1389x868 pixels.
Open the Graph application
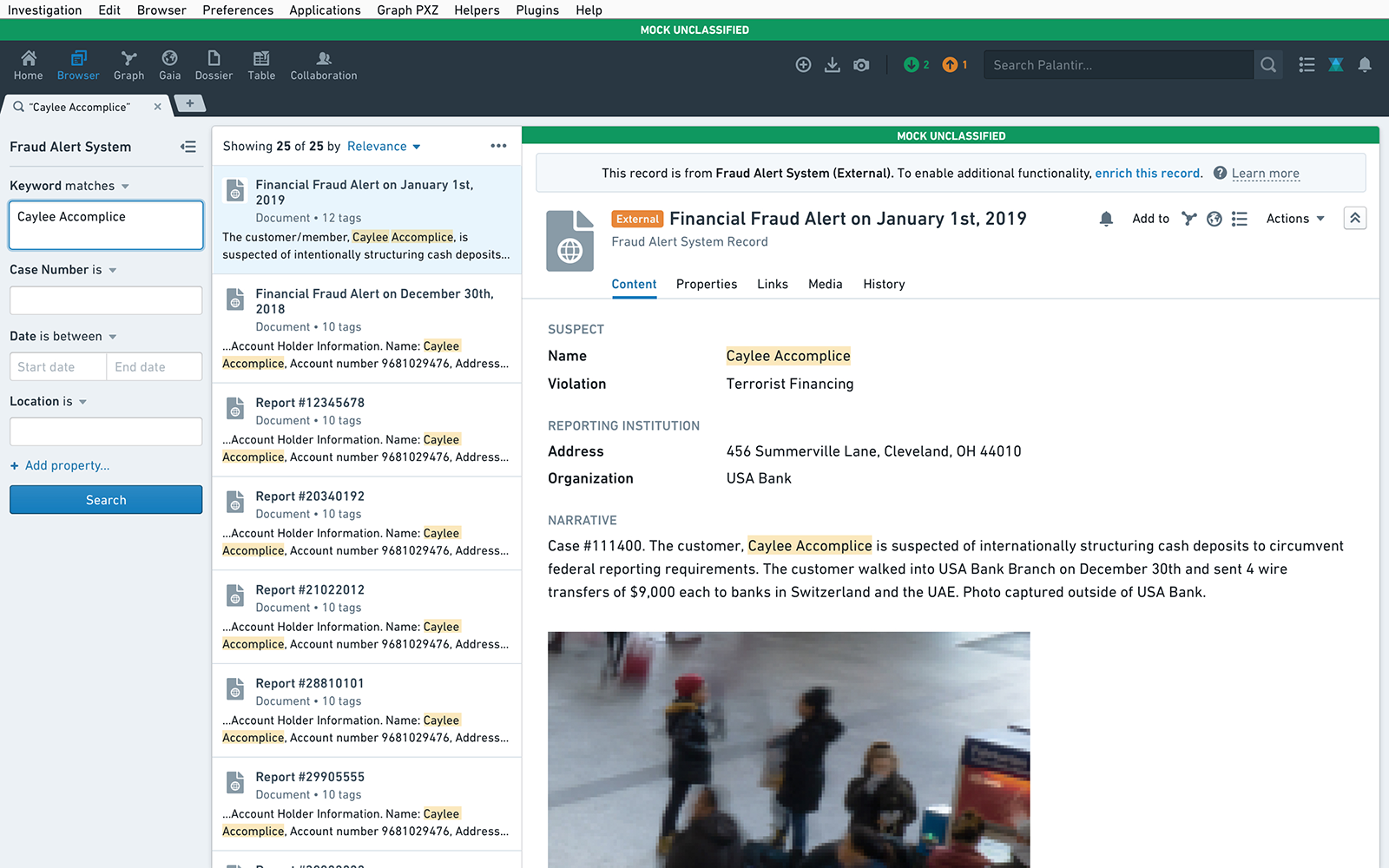[128, 65]
